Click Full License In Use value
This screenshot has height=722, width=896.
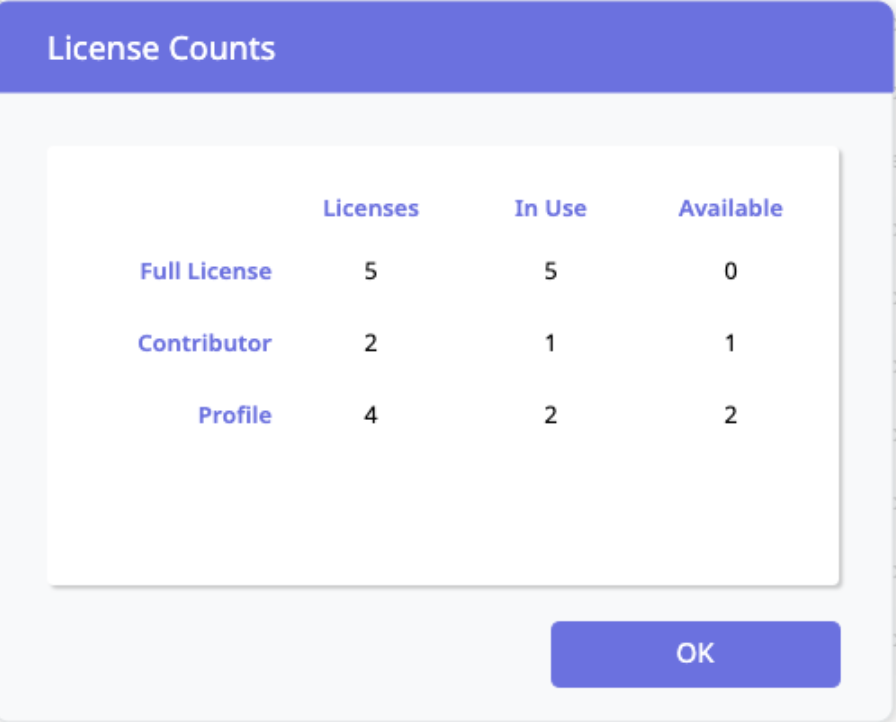[x=550, y=271]
